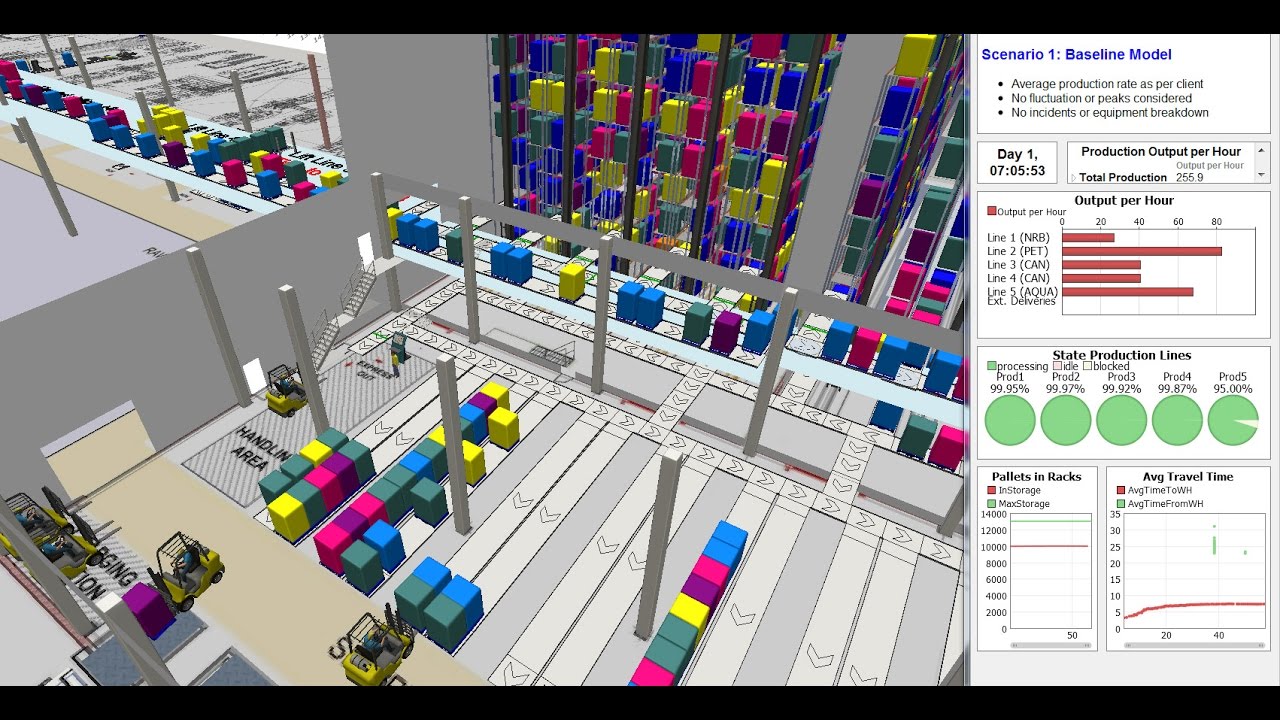Select forklift near the Handling Area
The image size is (1280, 720).
pos(286,390)
